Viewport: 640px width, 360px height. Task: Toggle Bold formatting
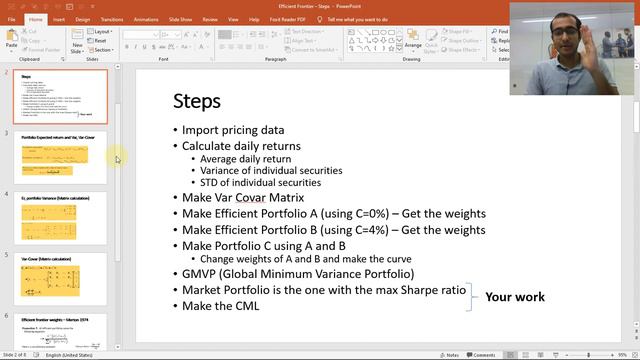[x=127, y=47]
